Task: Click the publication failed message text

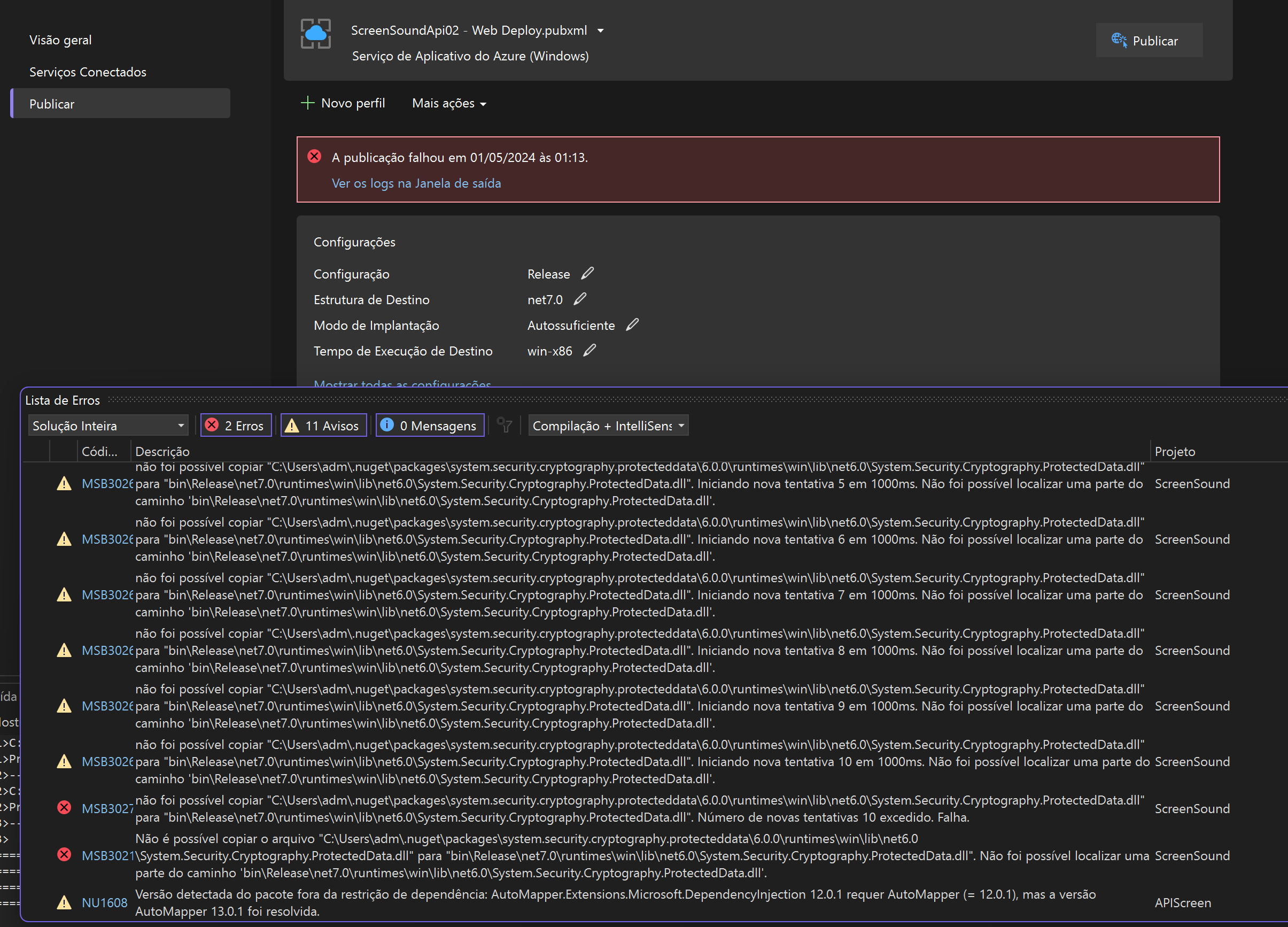Action: 460,157
